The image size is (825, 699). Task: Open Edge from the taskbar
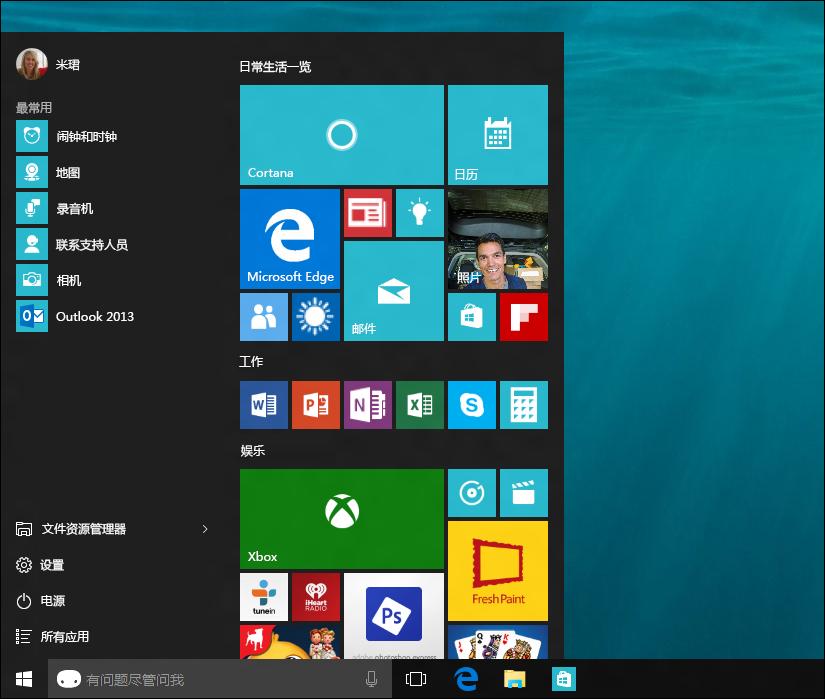pyautogui.click(x=466, y=679)
